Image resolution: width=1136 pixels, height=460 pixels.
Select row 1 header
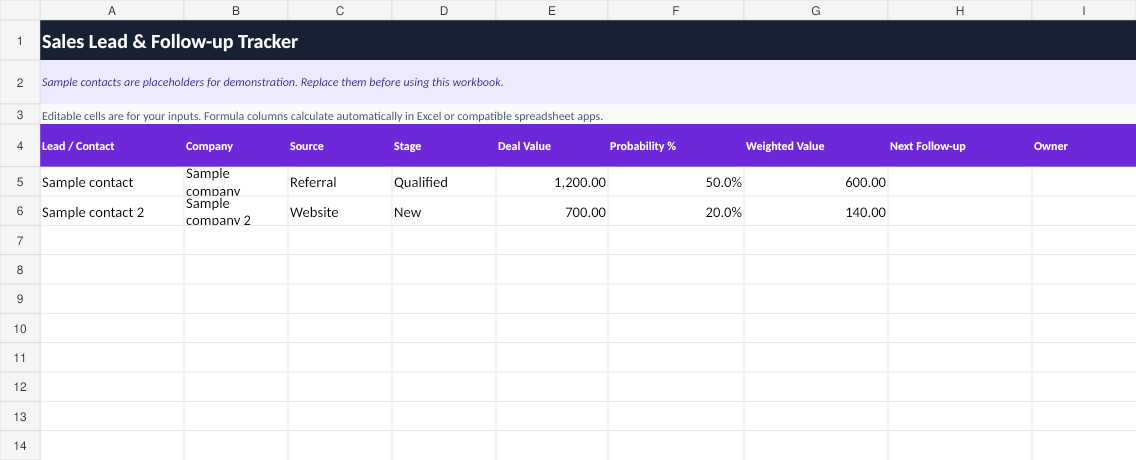coord(20,41)
